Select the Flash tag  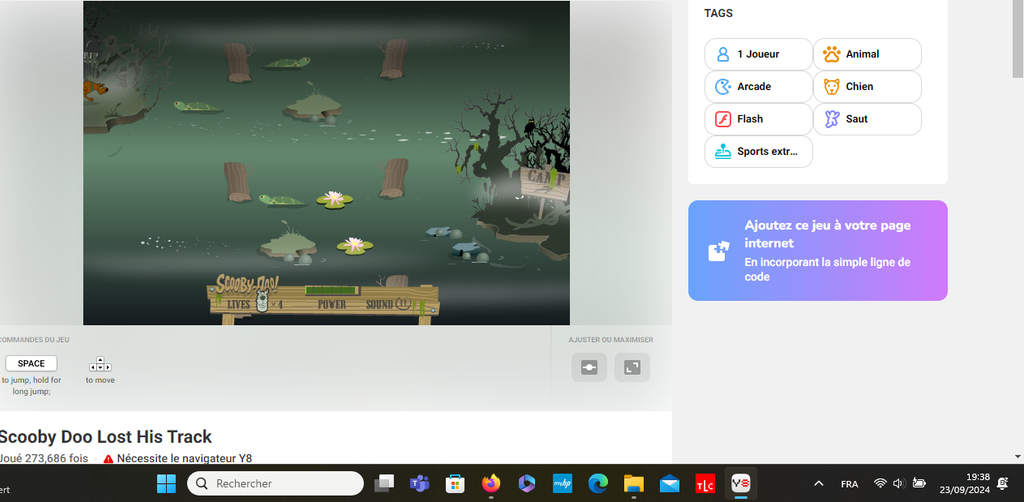pos(758,119)
